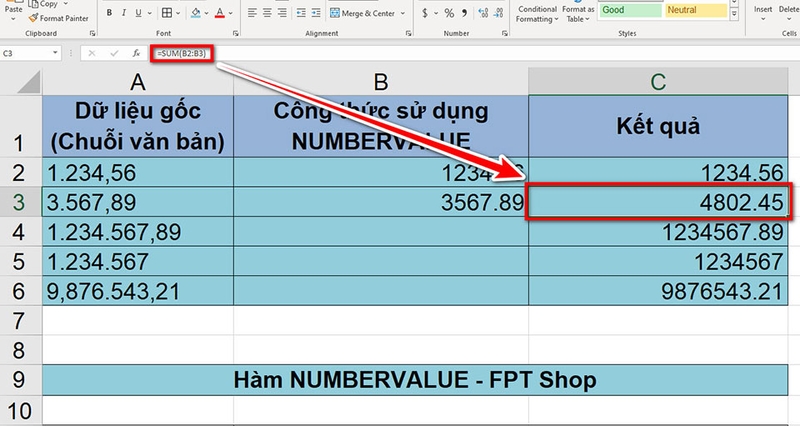The width and height of the screenshot is (800, 426).
Task: Toggle underline formatting
Action: point(138,13)
